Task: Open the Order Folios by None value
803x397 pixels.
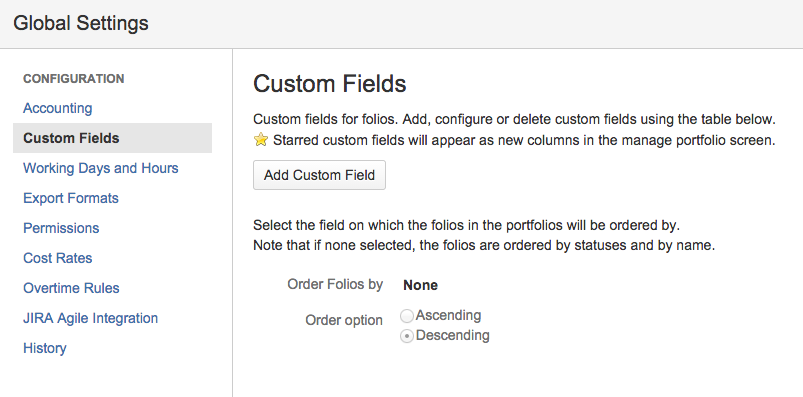Action: point(420,285)
